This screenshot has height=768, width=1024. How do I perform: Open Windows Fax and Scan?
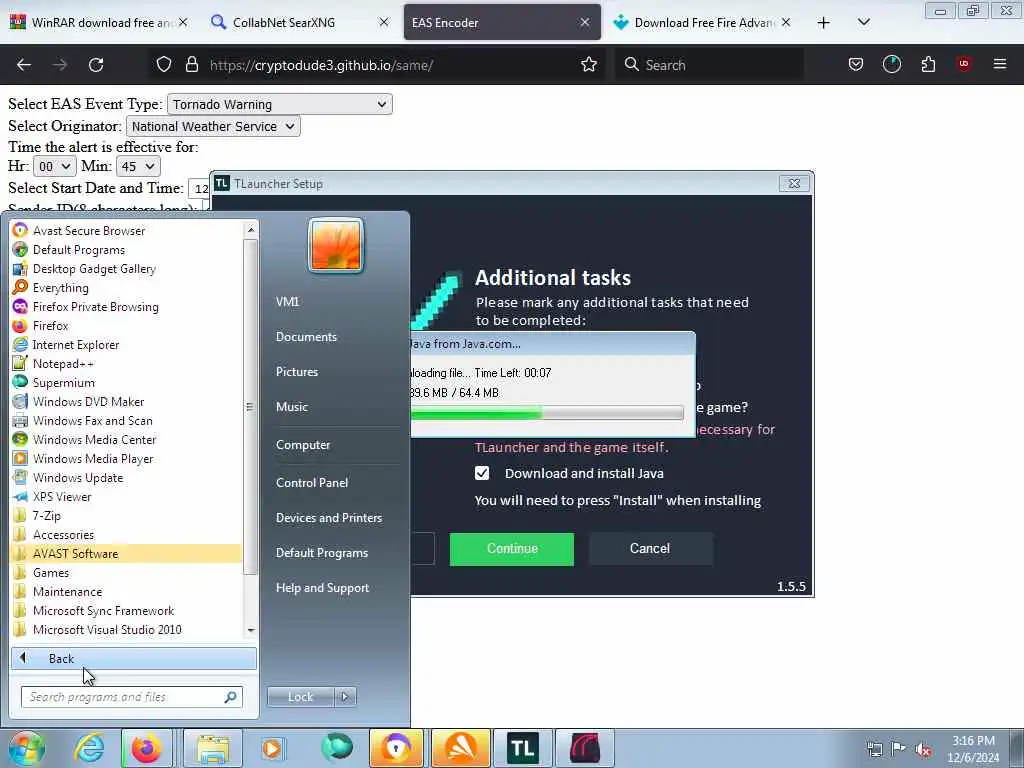tap(92, 420)
